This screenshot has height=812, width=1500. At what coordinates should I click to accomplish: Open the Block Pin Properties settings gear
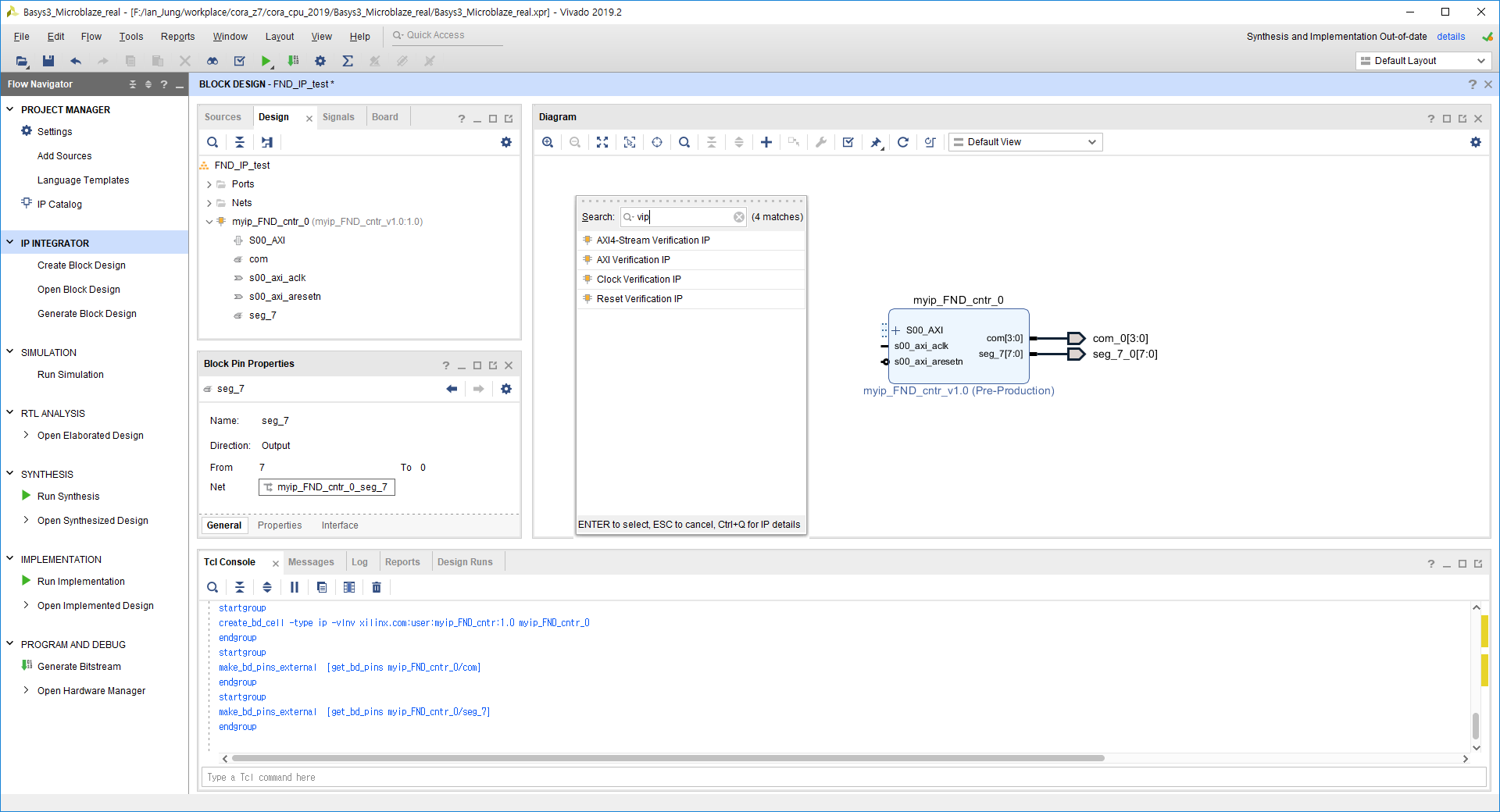pyautogui.click(x=506, y=389)
